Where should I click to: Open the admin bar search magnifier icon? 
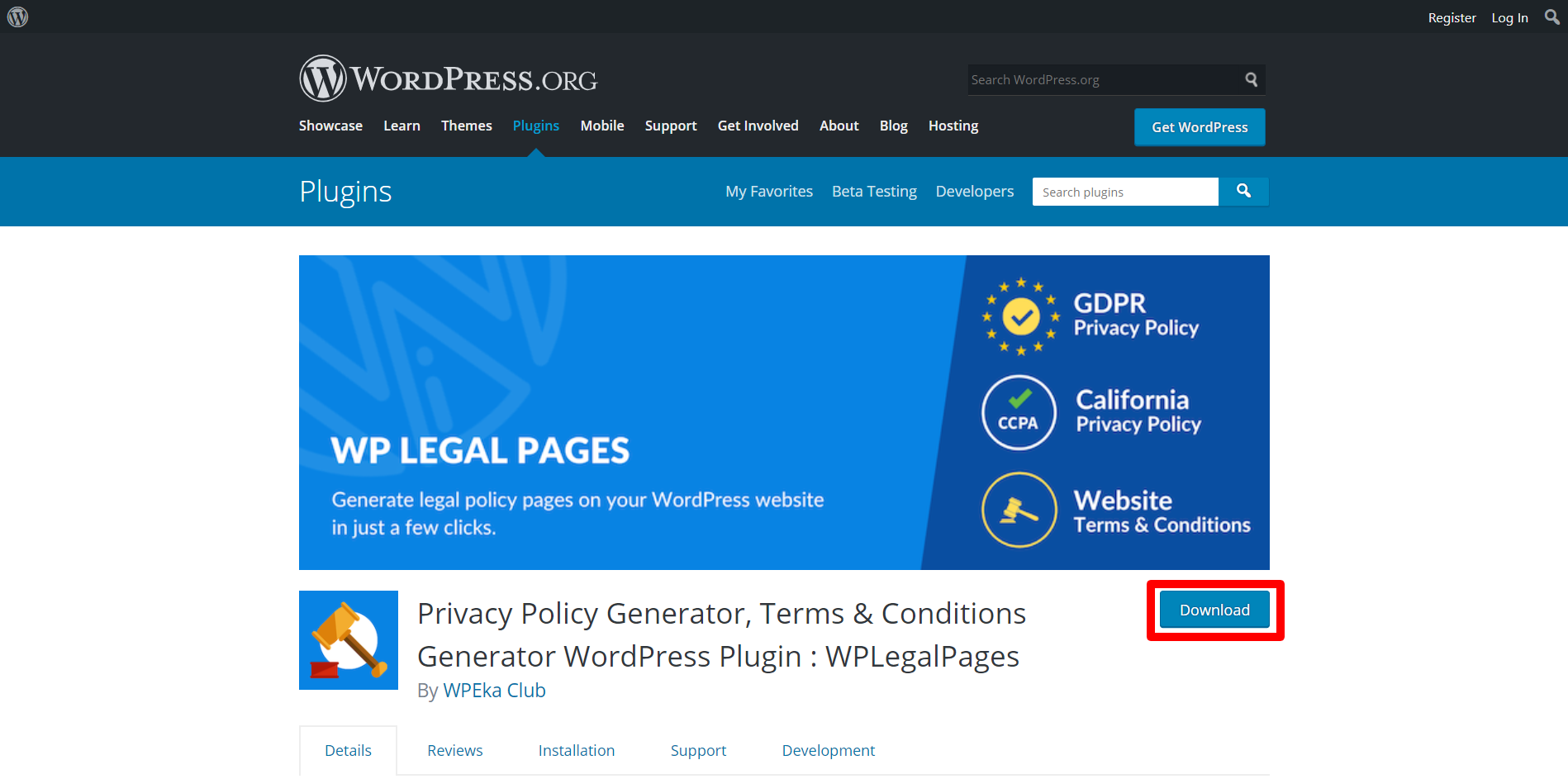pos(1551,17)
